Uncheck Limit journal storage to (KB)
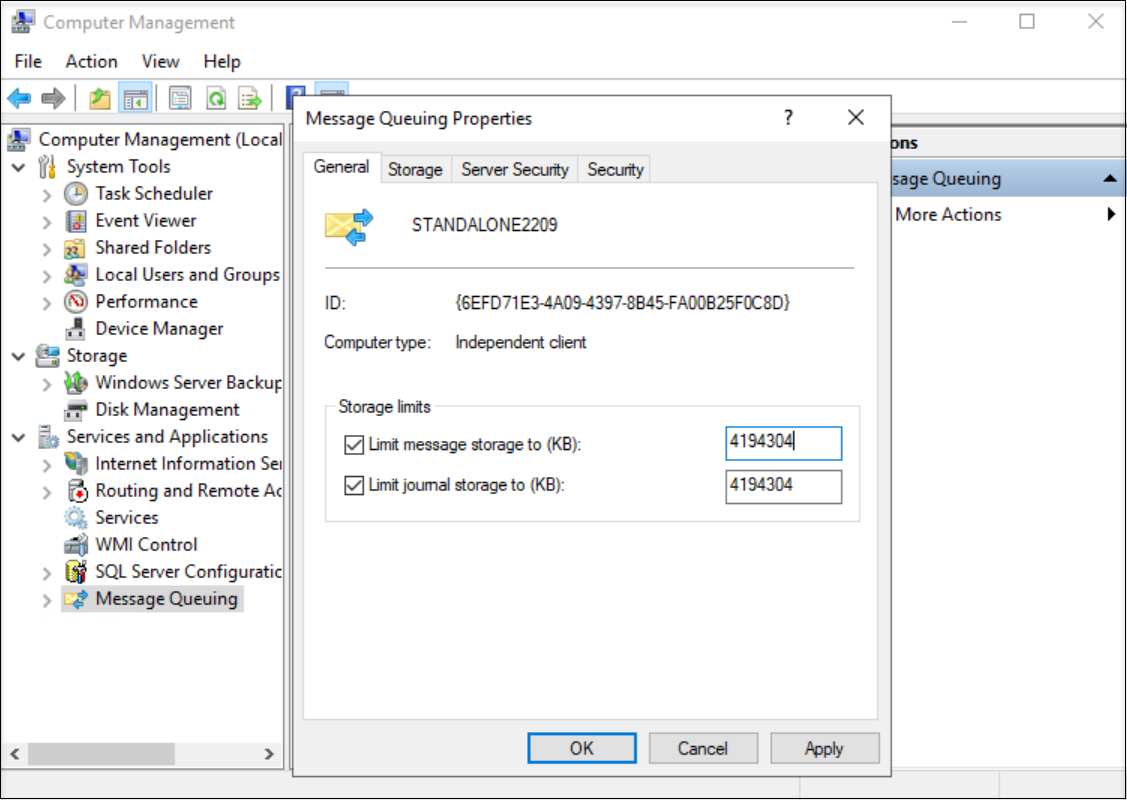 point(354,487)
